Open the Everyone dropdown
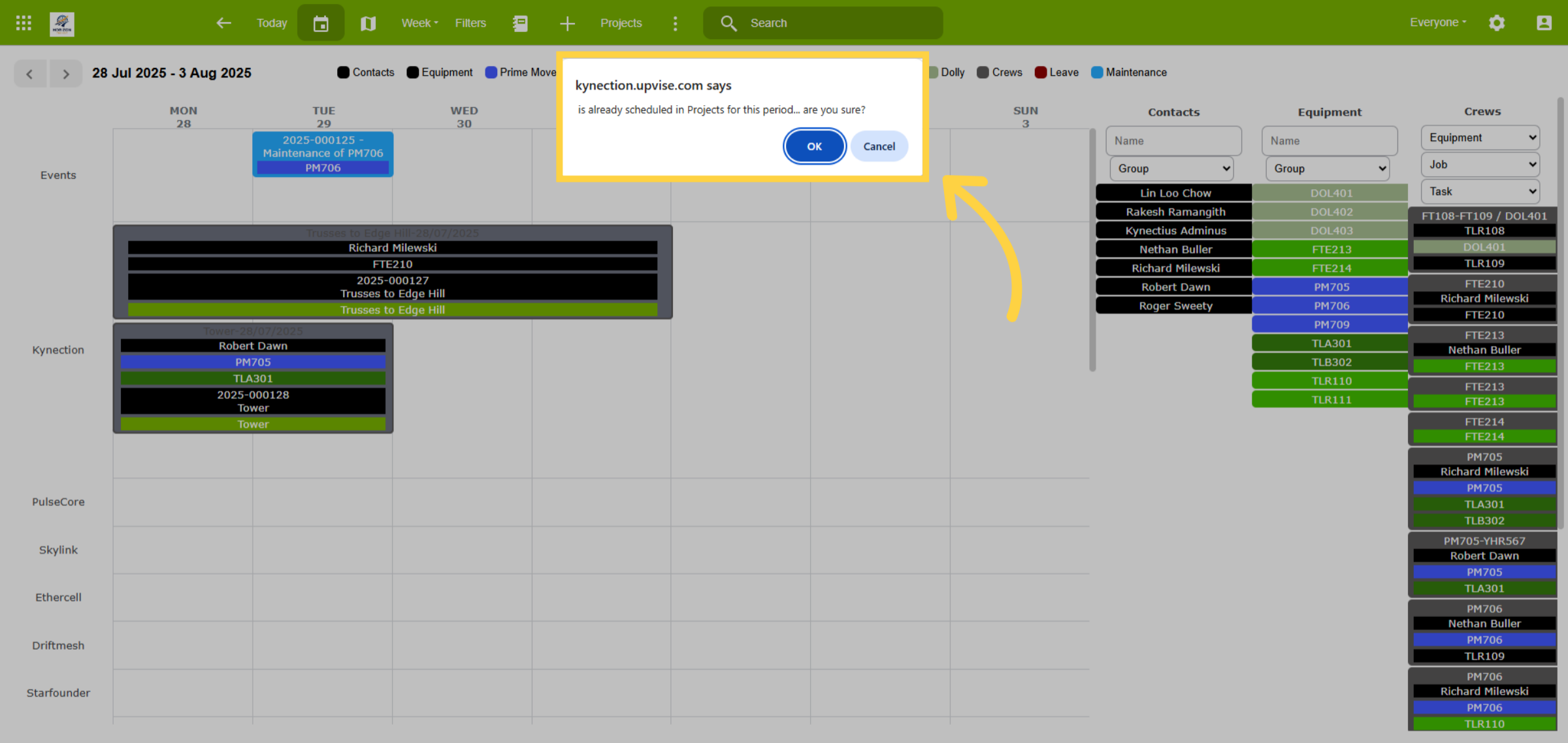 pyautogui.click(x=1437, y=23)
